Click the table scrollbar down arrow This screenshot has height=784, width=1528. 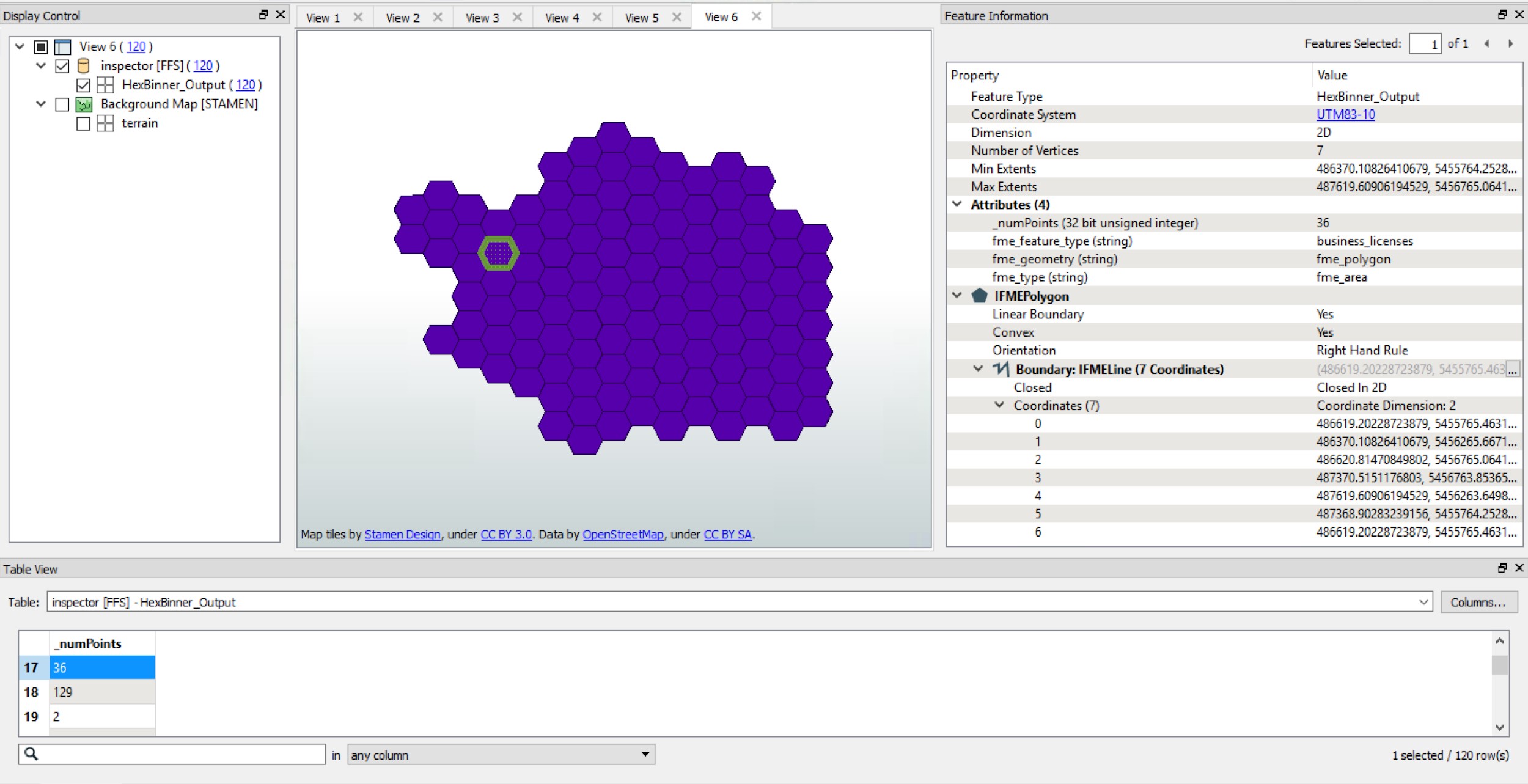coord(1499,727)
